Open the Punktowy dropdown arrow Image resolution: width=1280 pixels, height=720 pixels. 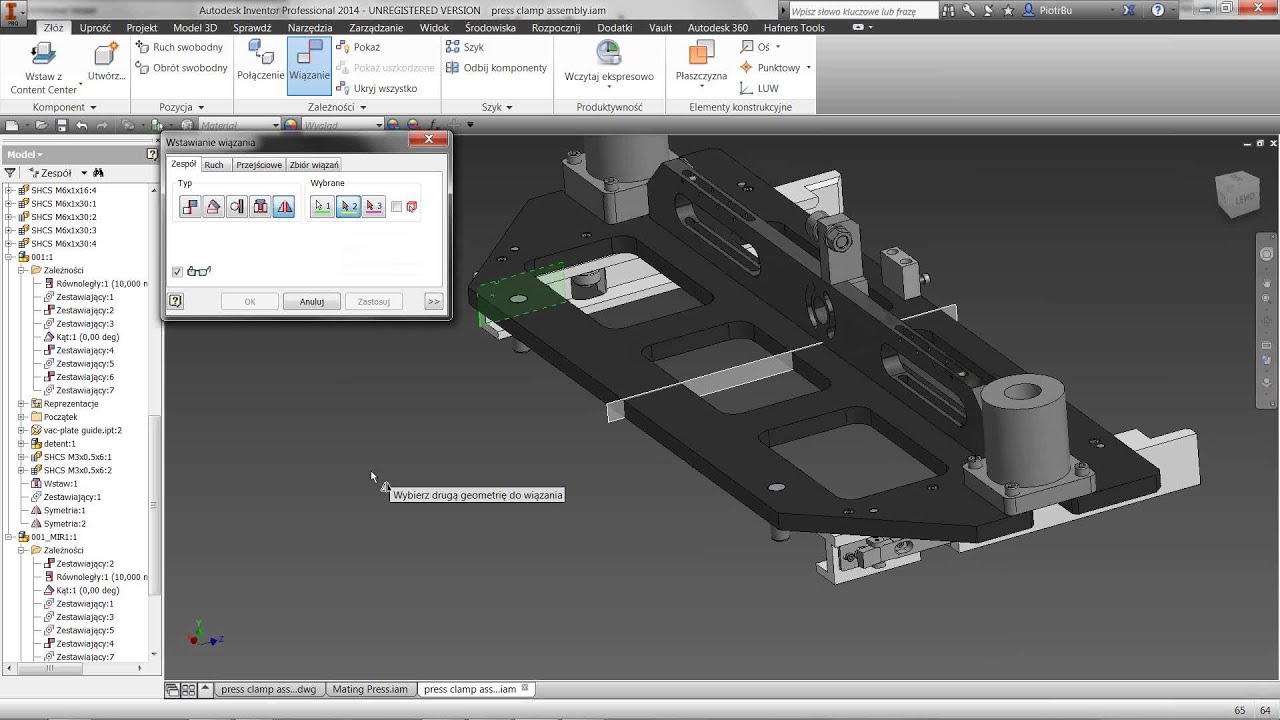[808, 68]
